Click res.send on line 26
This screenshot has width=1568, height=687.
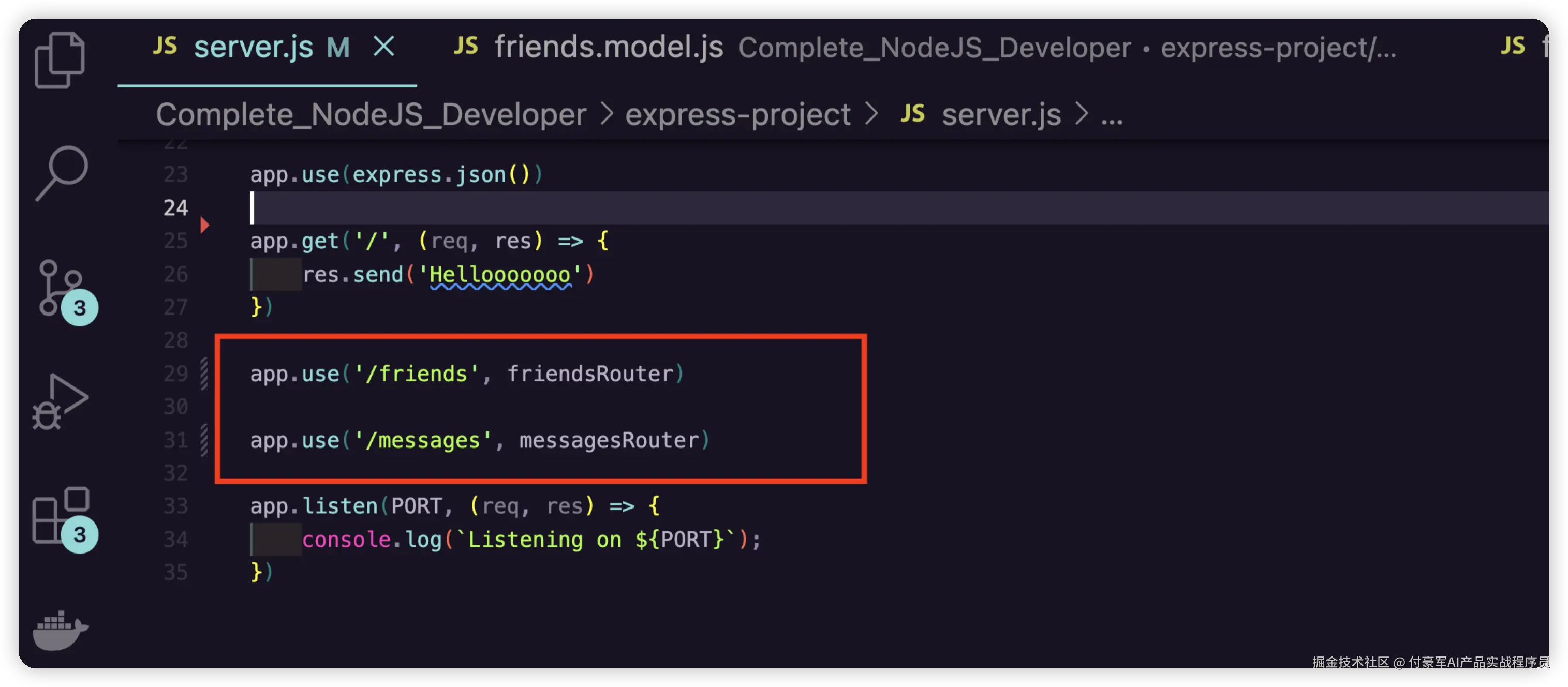(x=353, y=274)
